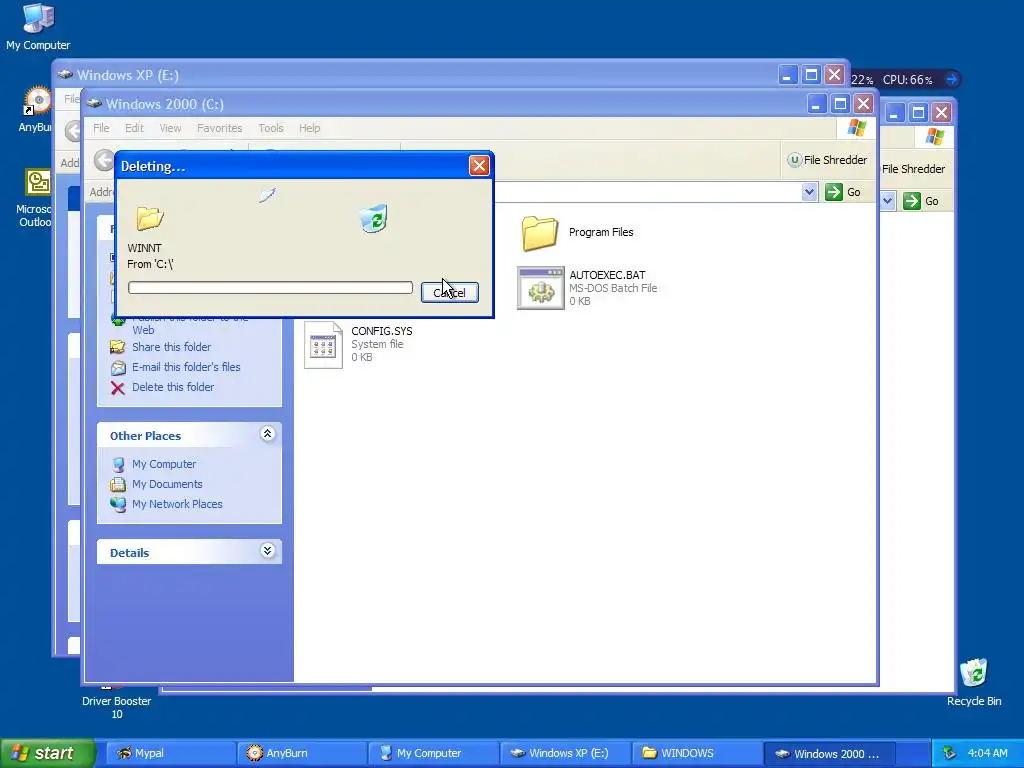This screenshot has height=768, width=1024.
Task: Open Help menu in Windows 2000 (C:) window
Action: 310,128
